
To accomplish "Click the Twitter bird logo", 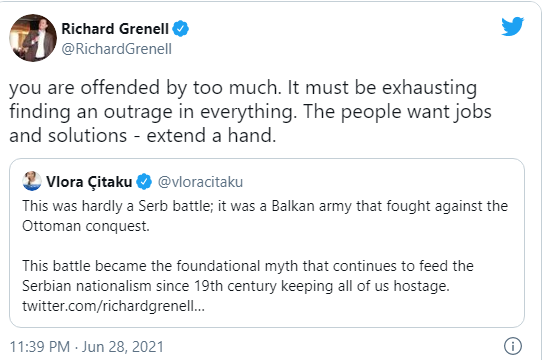I will pyautogui.click(x=513, y=26).
